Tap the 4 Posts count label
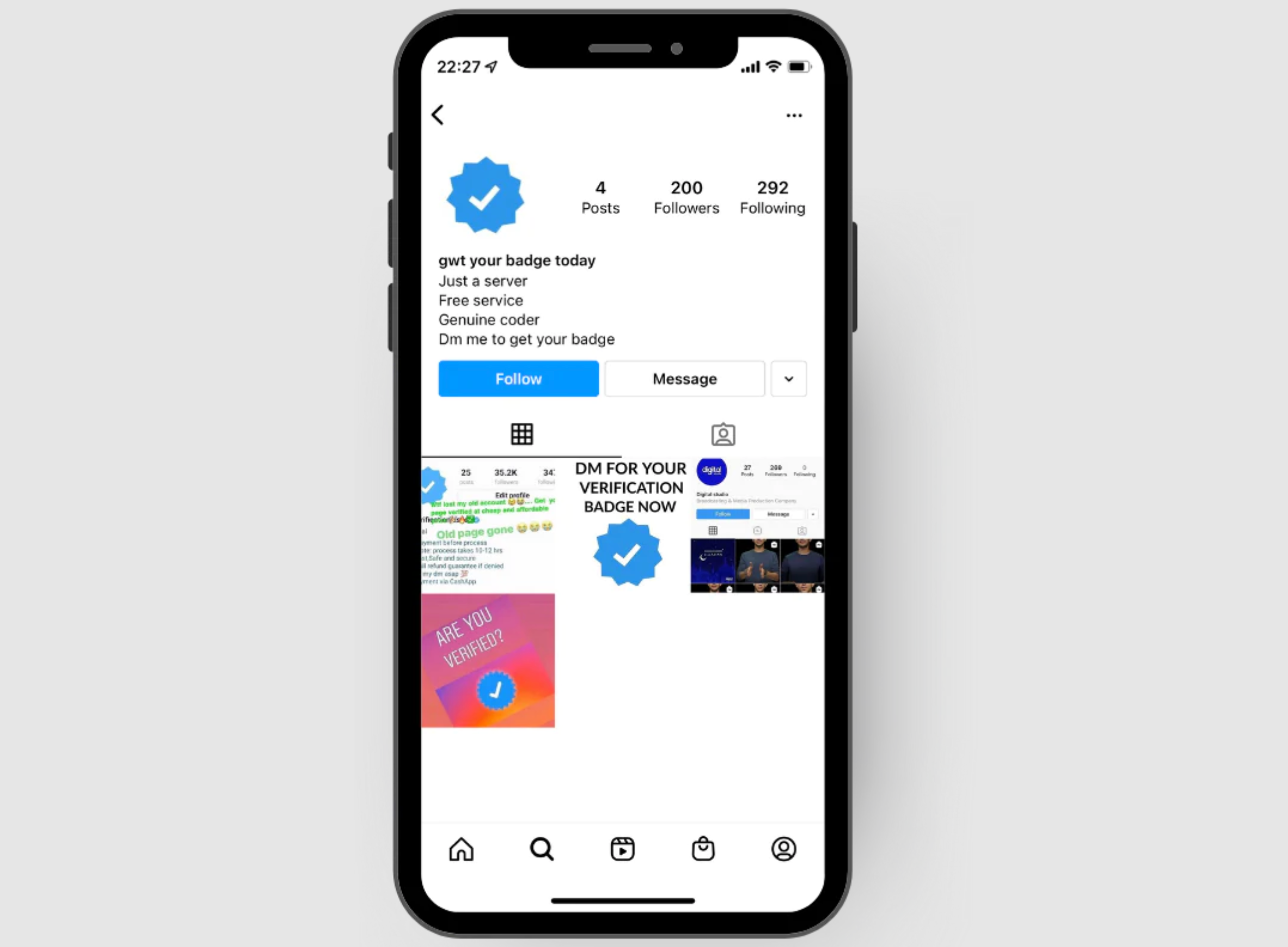This screenshot has height=947, width=1288. point(600,195)
